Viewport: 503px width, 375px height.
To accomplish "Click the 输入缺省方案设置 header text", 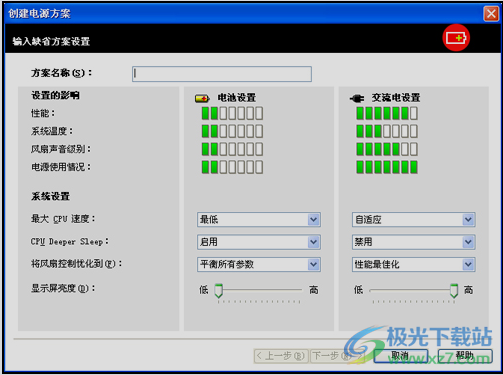I will coord(51,41).
